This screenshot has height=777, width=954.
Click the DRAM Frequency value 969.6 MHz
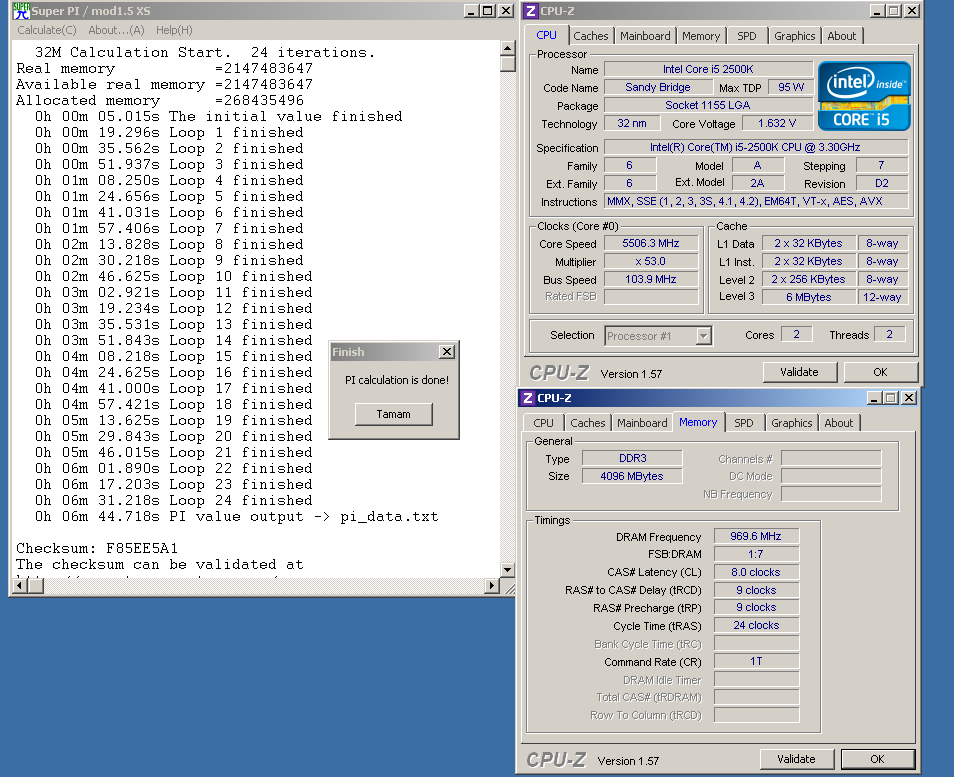(x=756, y=536)
